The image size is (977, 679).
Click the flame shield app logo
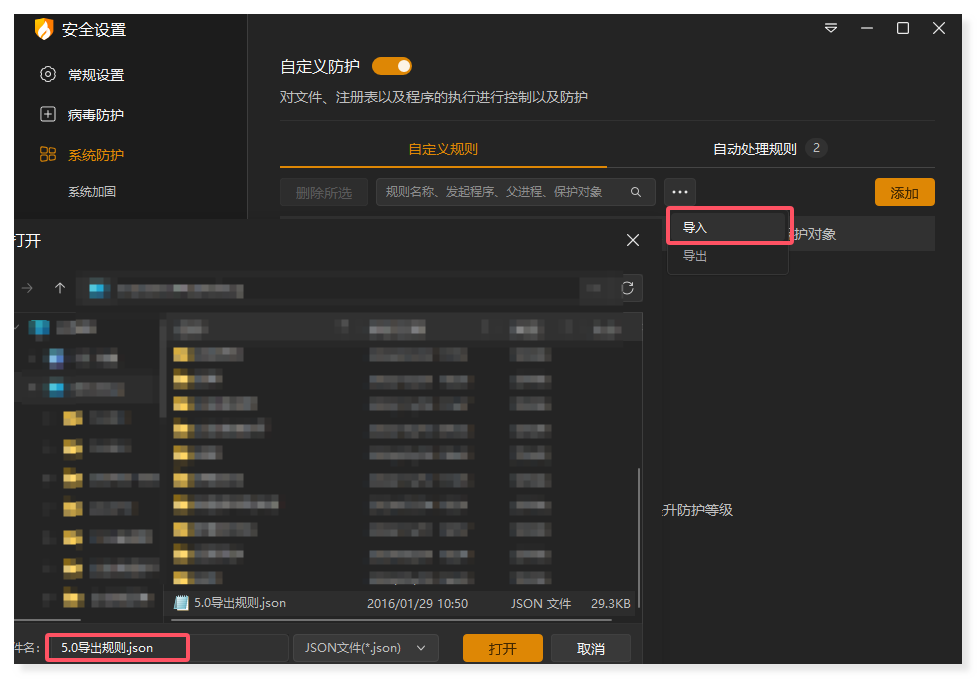[x=43, y=30]
